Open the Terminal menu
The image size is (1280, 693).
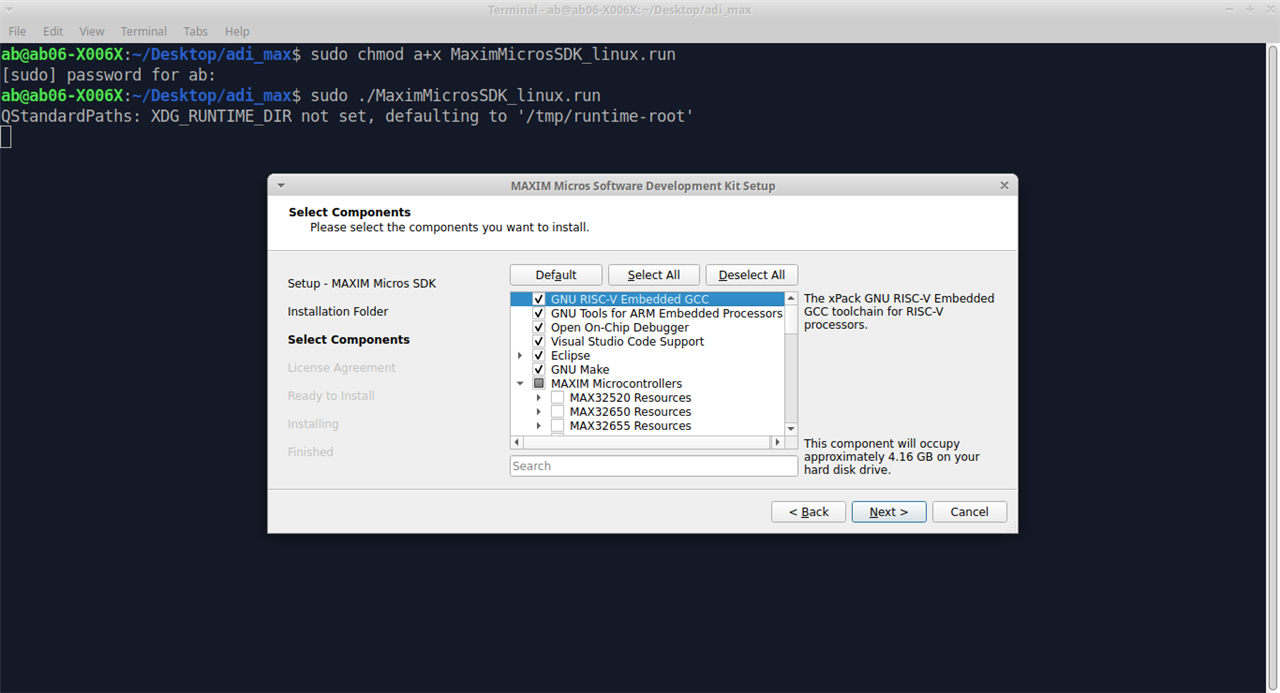point(143,31)
